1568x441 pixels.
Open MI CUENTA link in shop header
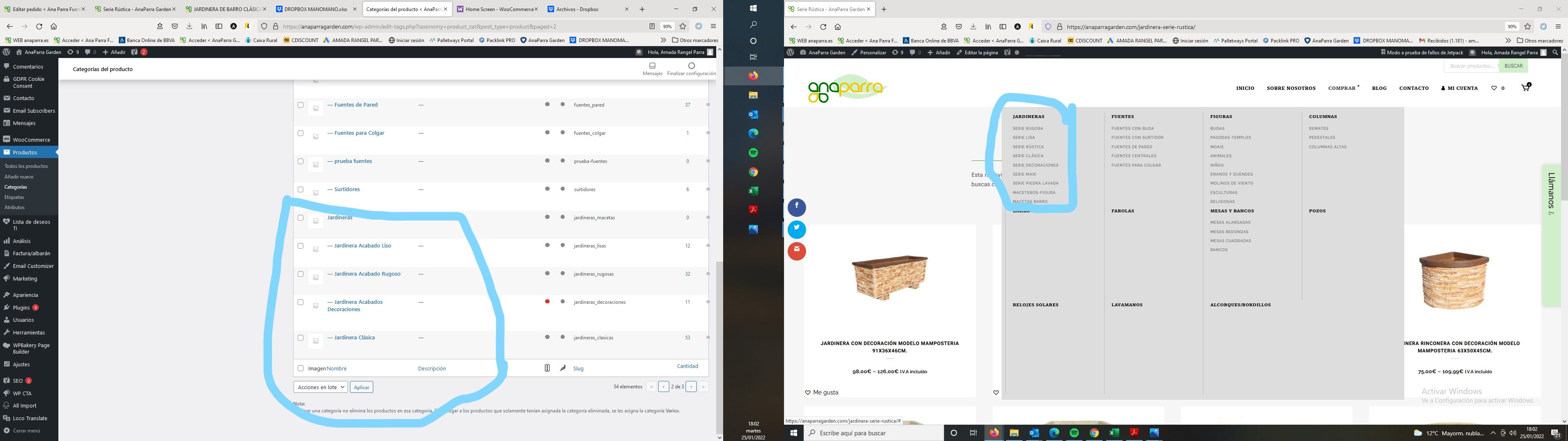(1459, 88)
